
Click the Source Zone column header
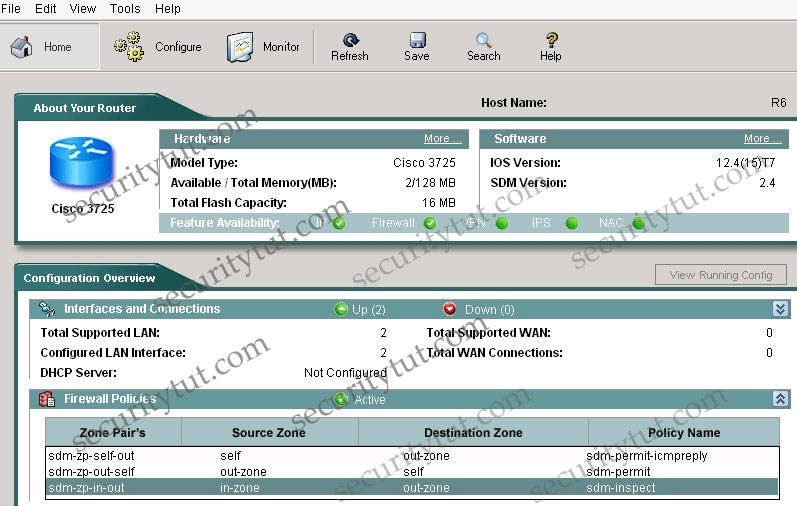coord(269,432)
